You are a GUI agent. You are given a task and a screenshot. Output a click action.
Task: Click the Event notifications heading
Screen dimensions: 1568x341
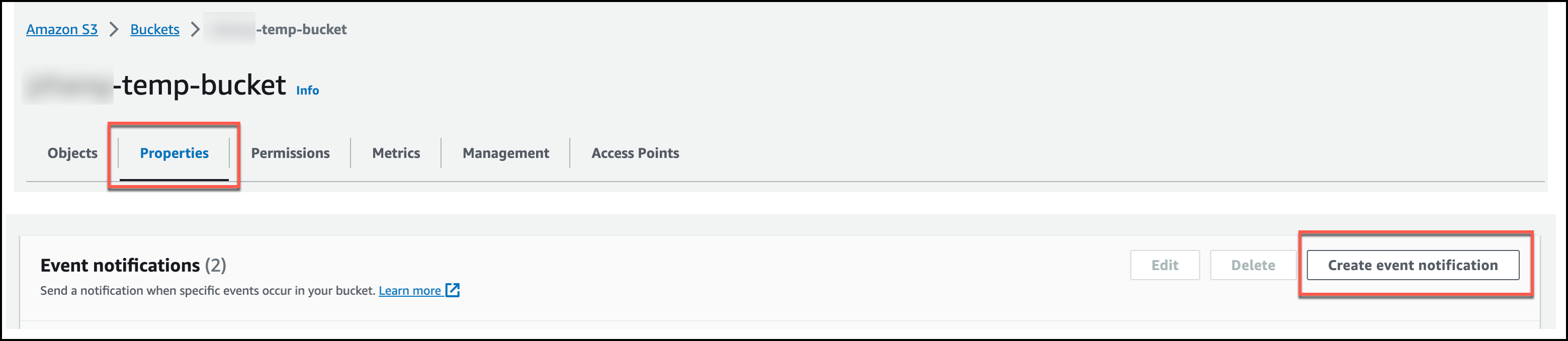coord(120,265)
